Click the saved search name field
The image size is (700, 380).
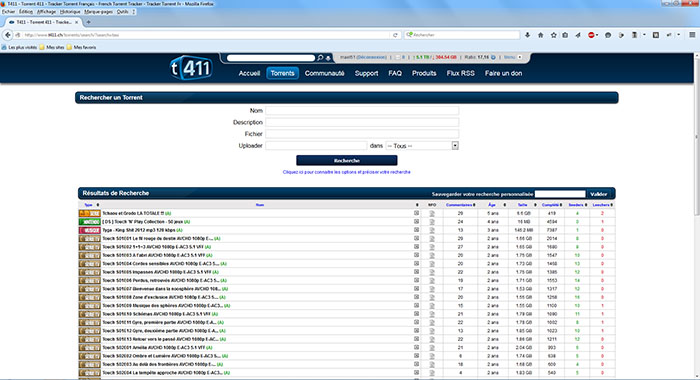(560, 194)
